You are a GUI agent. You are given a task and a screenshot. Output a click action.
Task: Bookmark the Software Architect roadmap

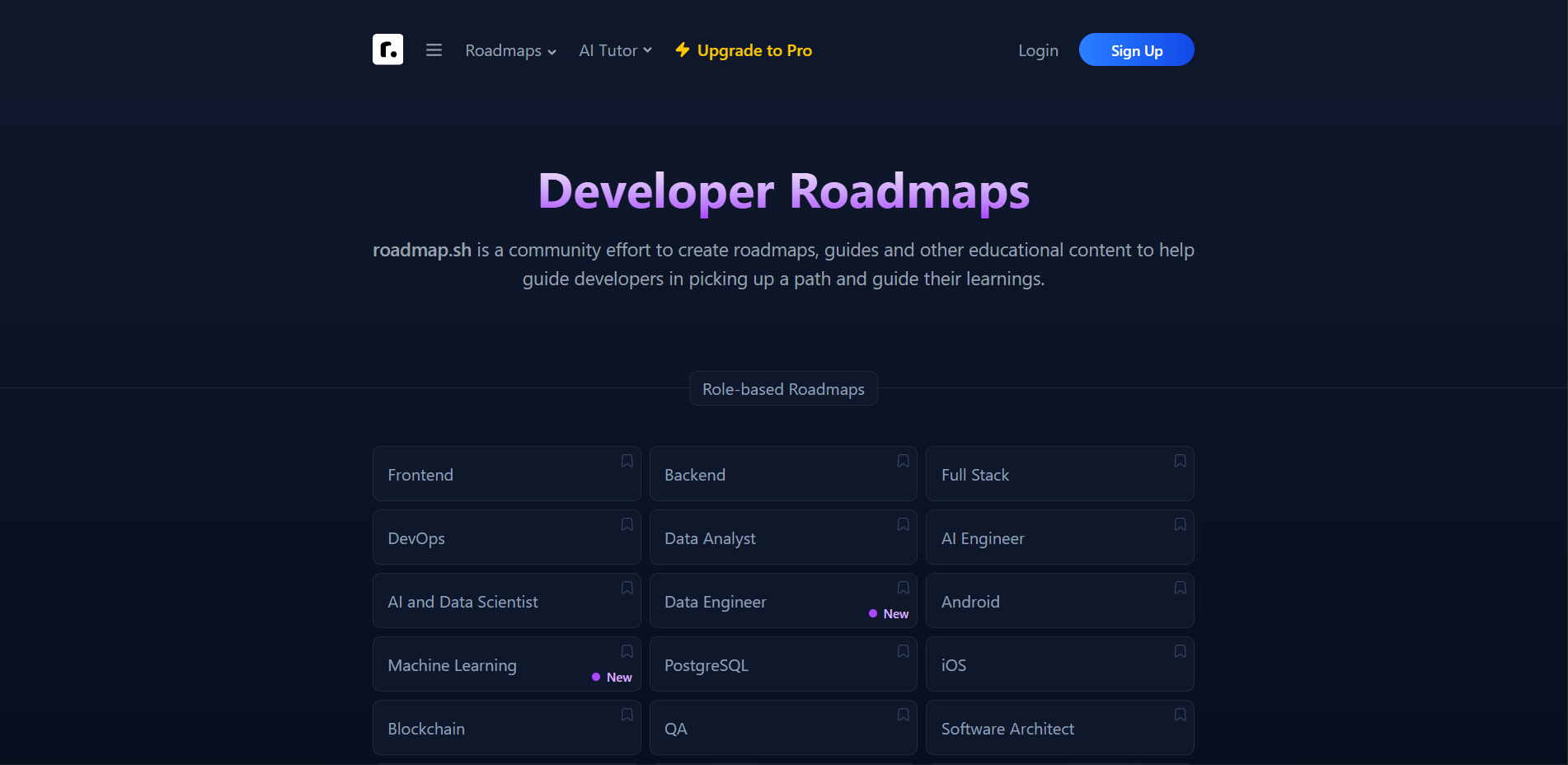(1180, 715)
